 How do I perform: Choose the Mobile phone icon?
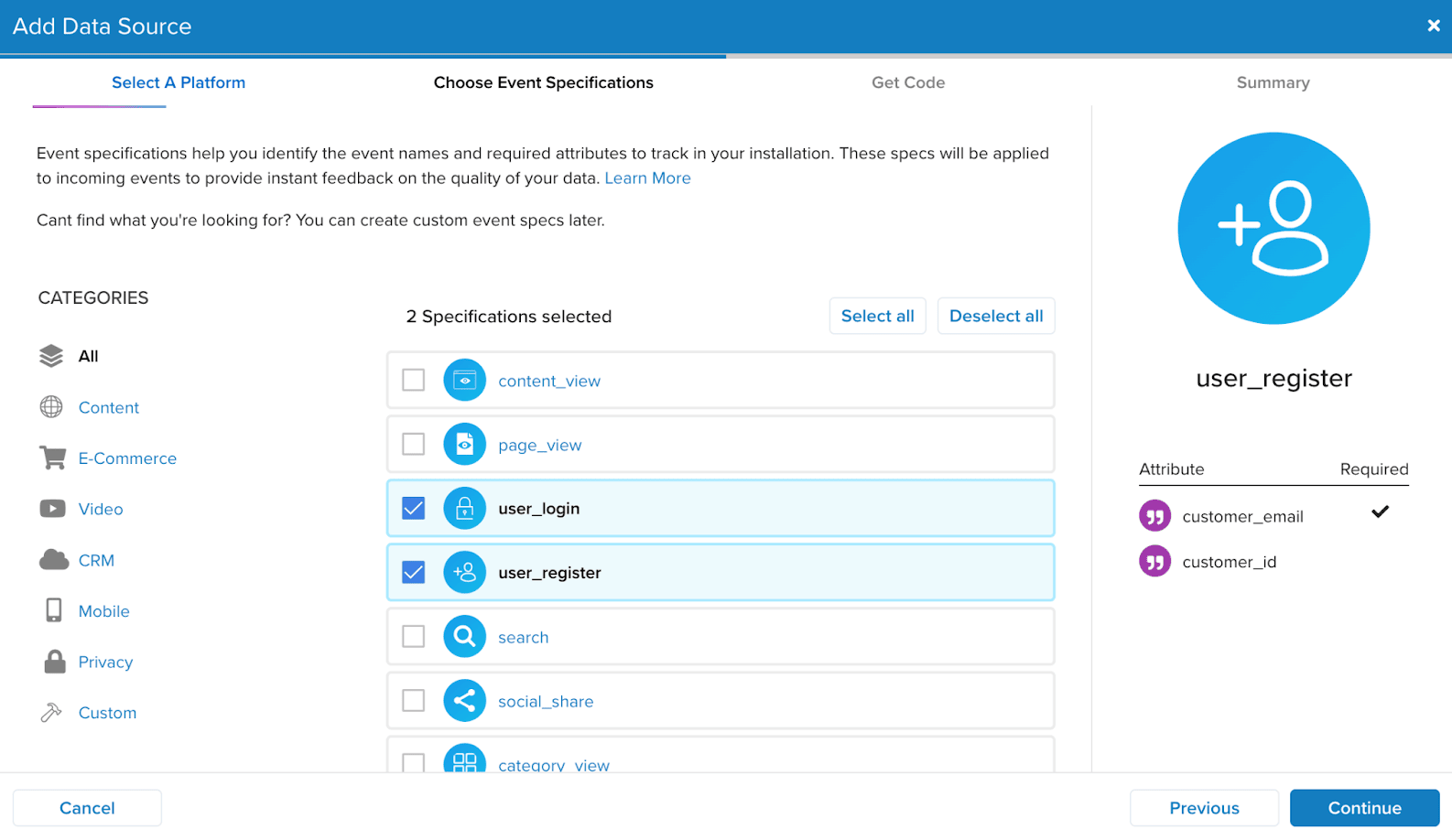click(x=53, y=610)
